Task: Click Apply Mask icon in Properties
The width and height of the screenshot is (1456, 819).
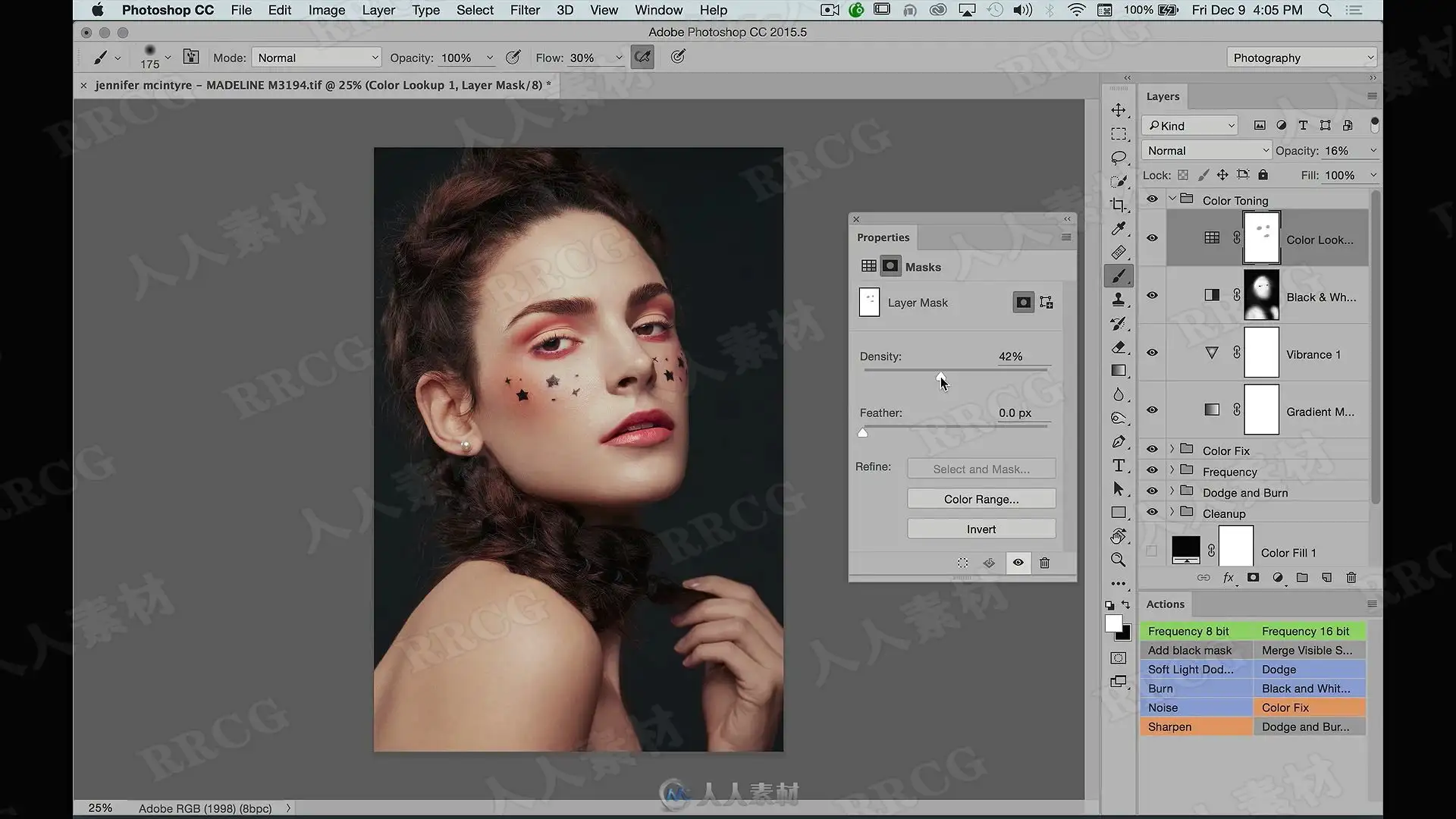Action: [x=989, y=563]
